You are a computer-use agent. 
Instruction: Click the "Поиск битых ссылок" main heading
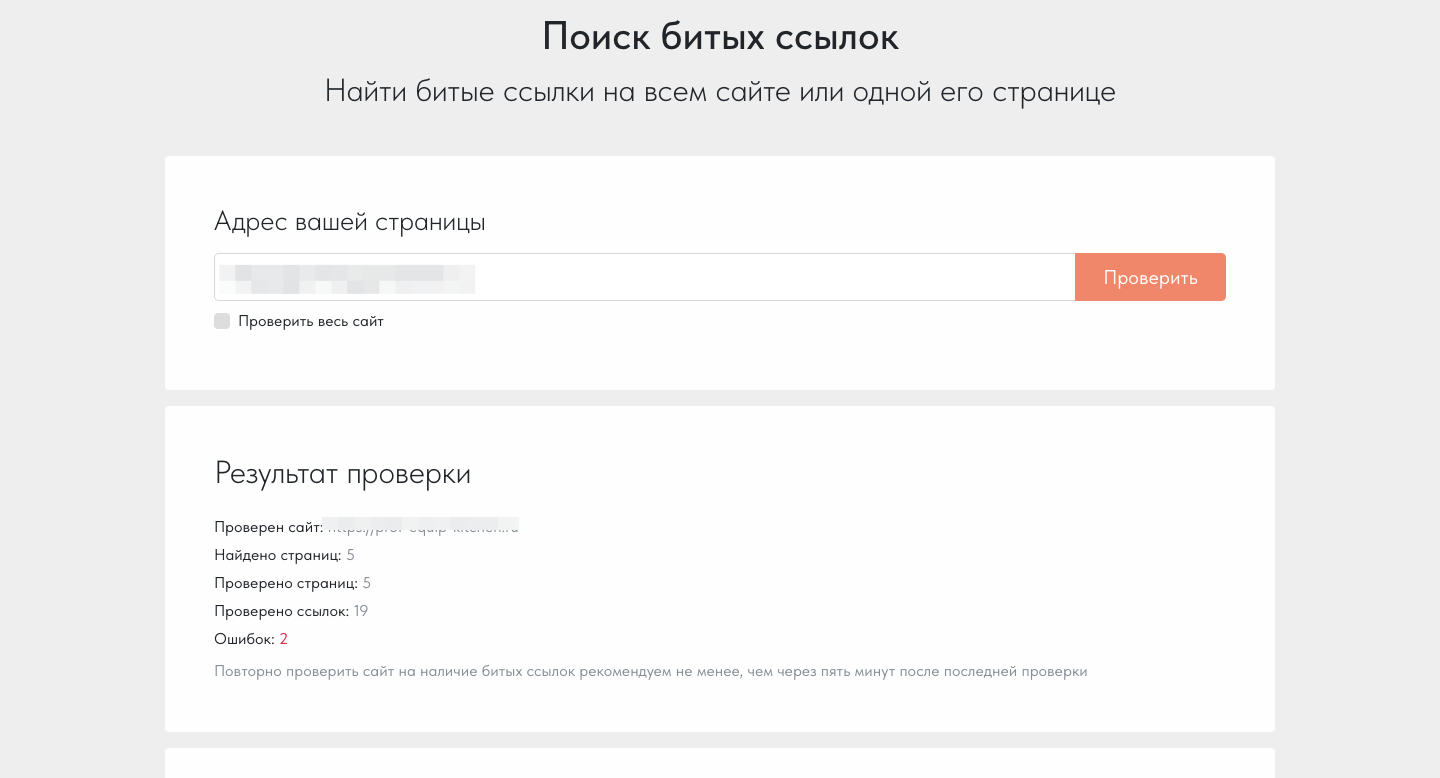click(720, 37)
